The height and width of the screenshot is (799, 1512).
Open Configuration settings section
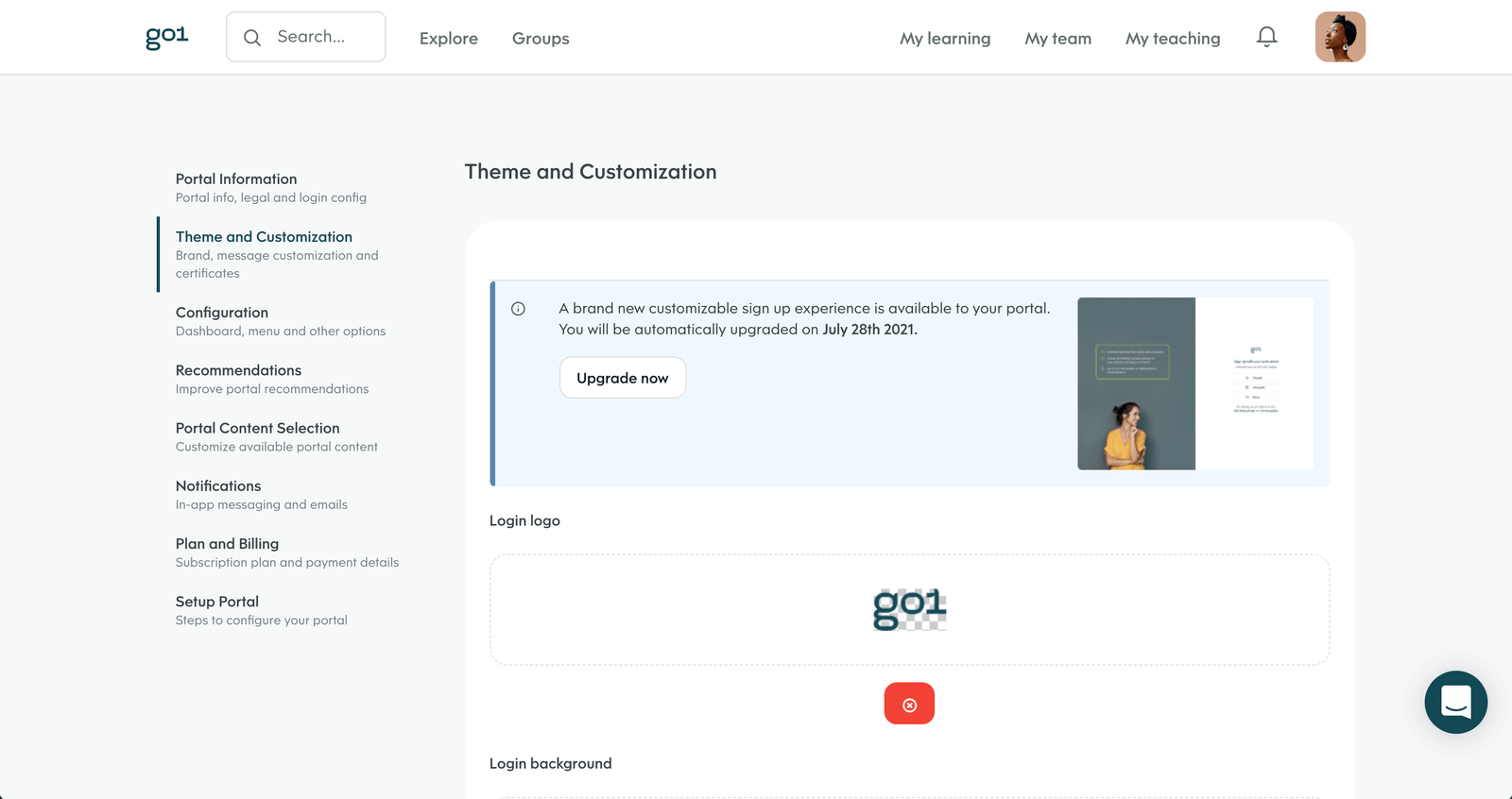[x=280, y=321]
